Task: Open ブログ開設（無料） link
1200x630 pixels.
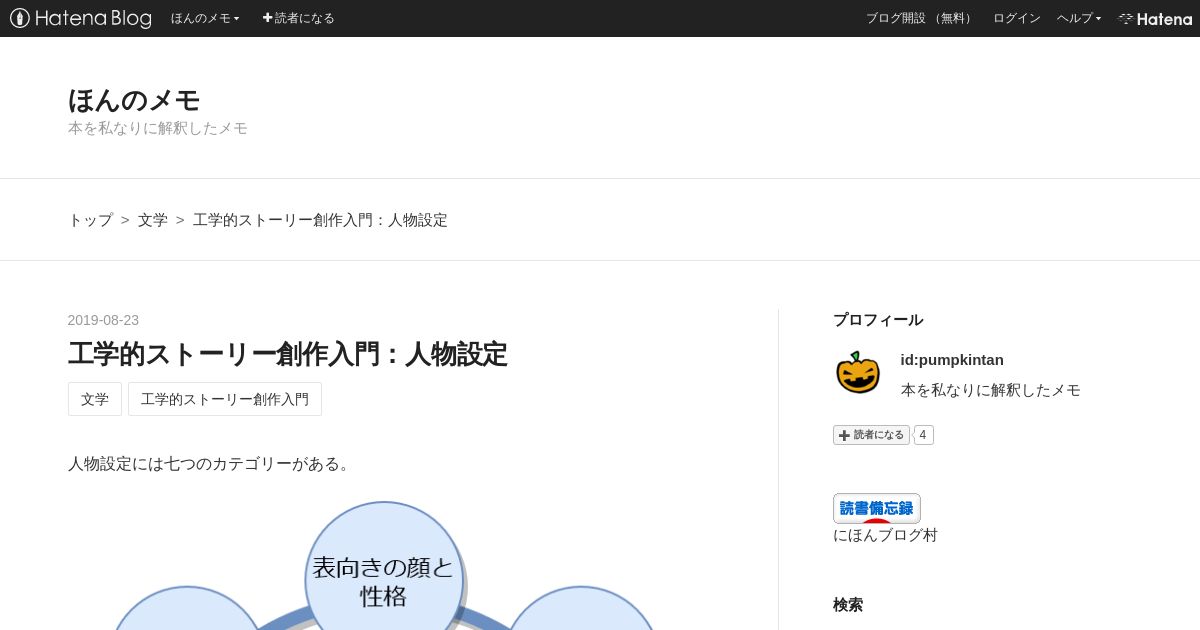Action: pos(920,18)
